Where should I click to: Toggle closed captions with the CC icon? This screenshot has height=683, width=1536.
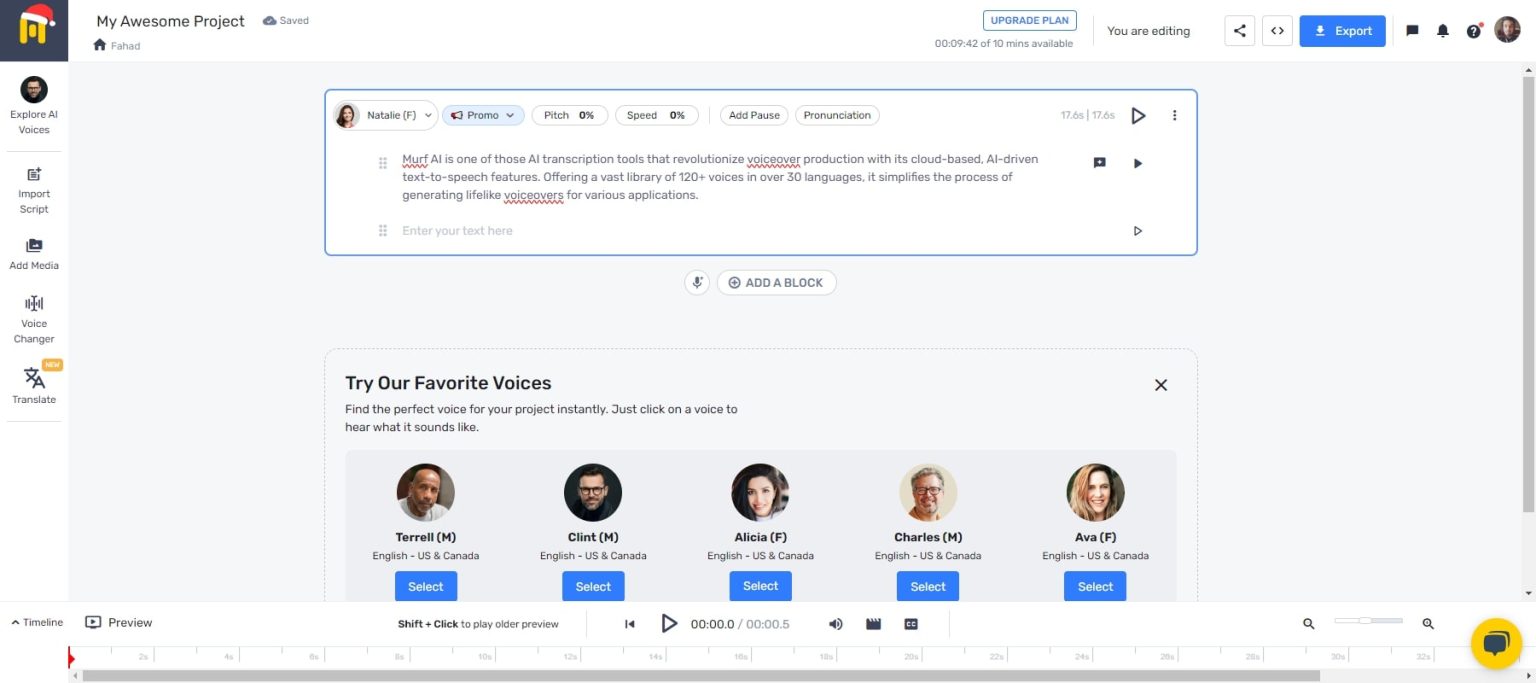click(910, 623)
